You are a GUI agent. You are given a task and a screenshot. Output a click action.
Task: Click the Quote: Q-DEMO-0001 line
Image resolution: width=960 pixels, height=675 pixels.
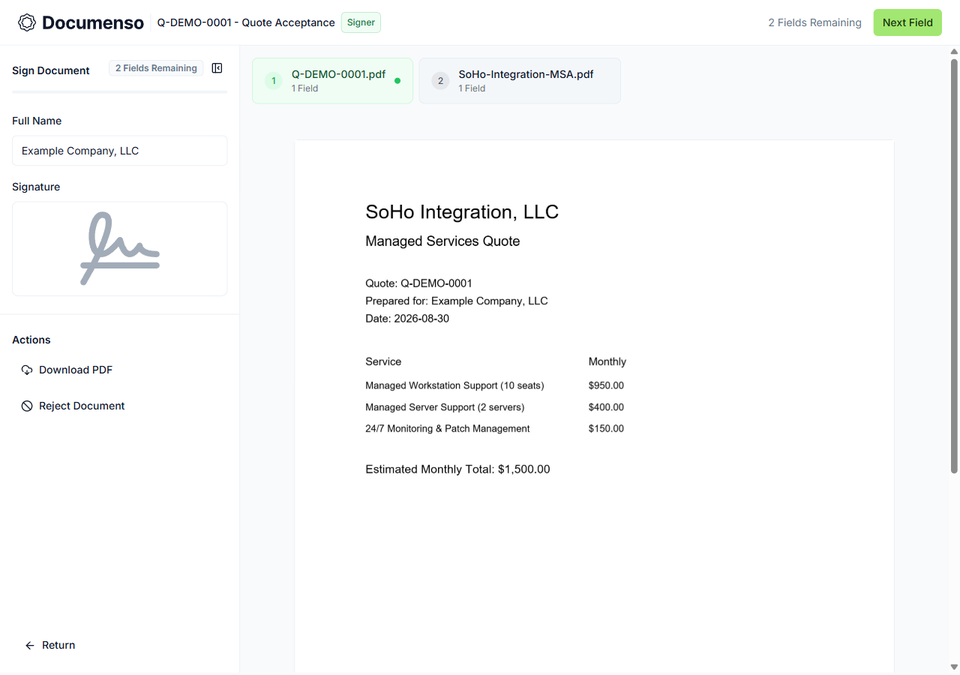coord(419,284)
